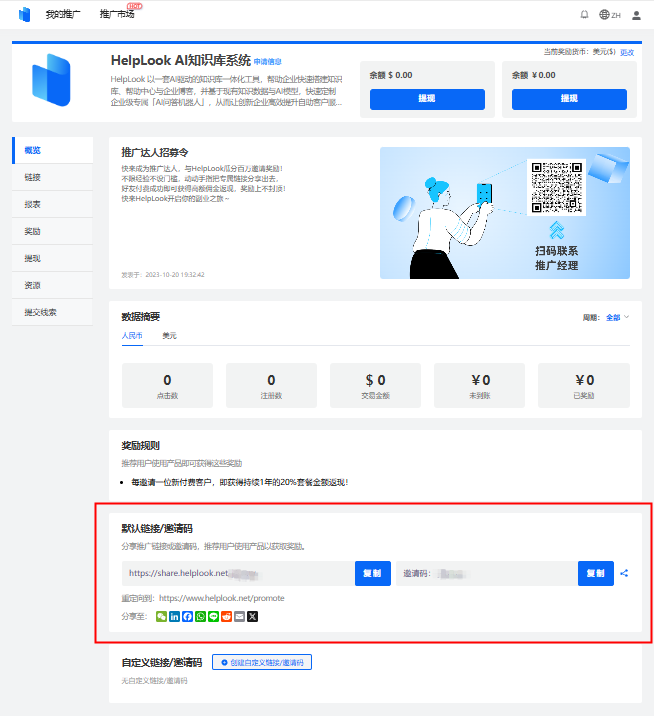This screenshot has width=654, height=716.
Task: Click the 注册数 stat card
Action: tap(271, 385)
